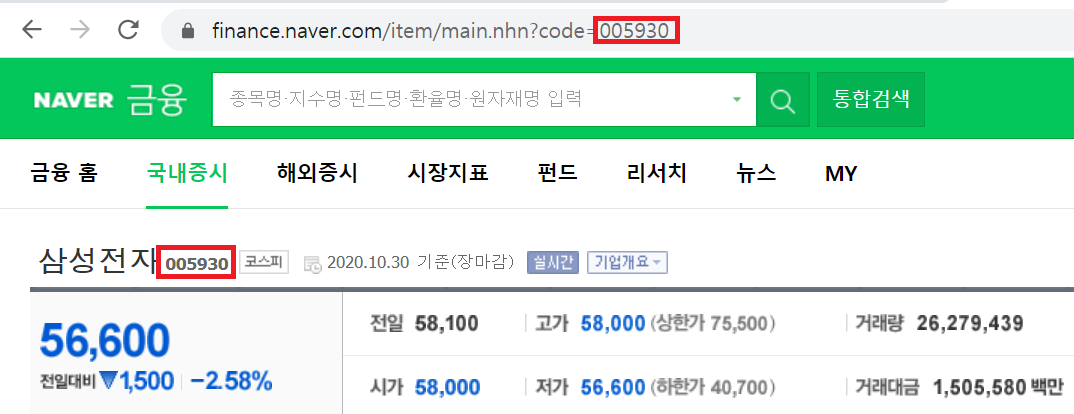This screenshot has width=1074, height=414.
Task: Click the current price 56,600
Action: [105, 341]
